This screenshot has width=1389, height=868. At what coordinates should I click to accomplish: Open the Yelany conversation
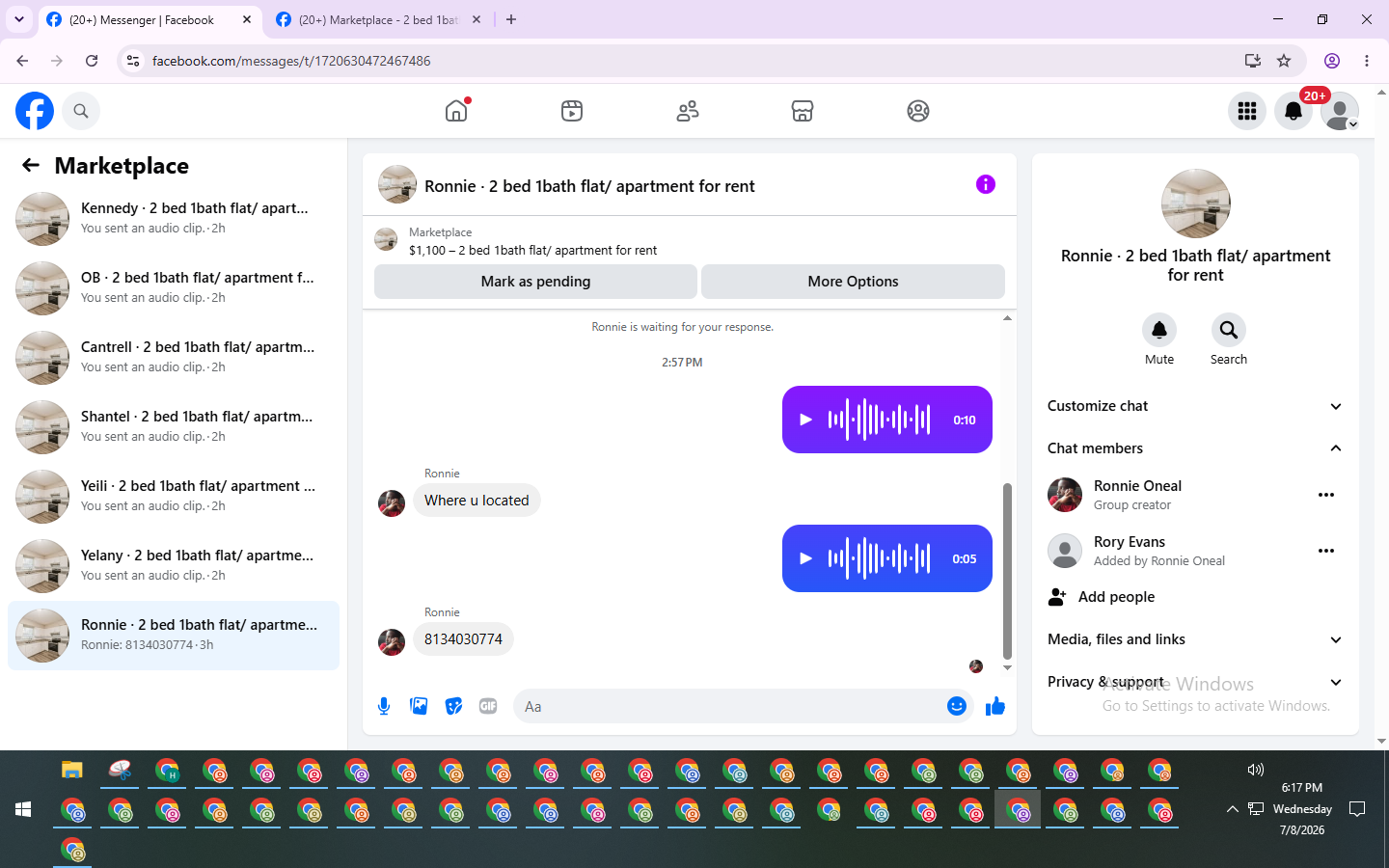174,565
